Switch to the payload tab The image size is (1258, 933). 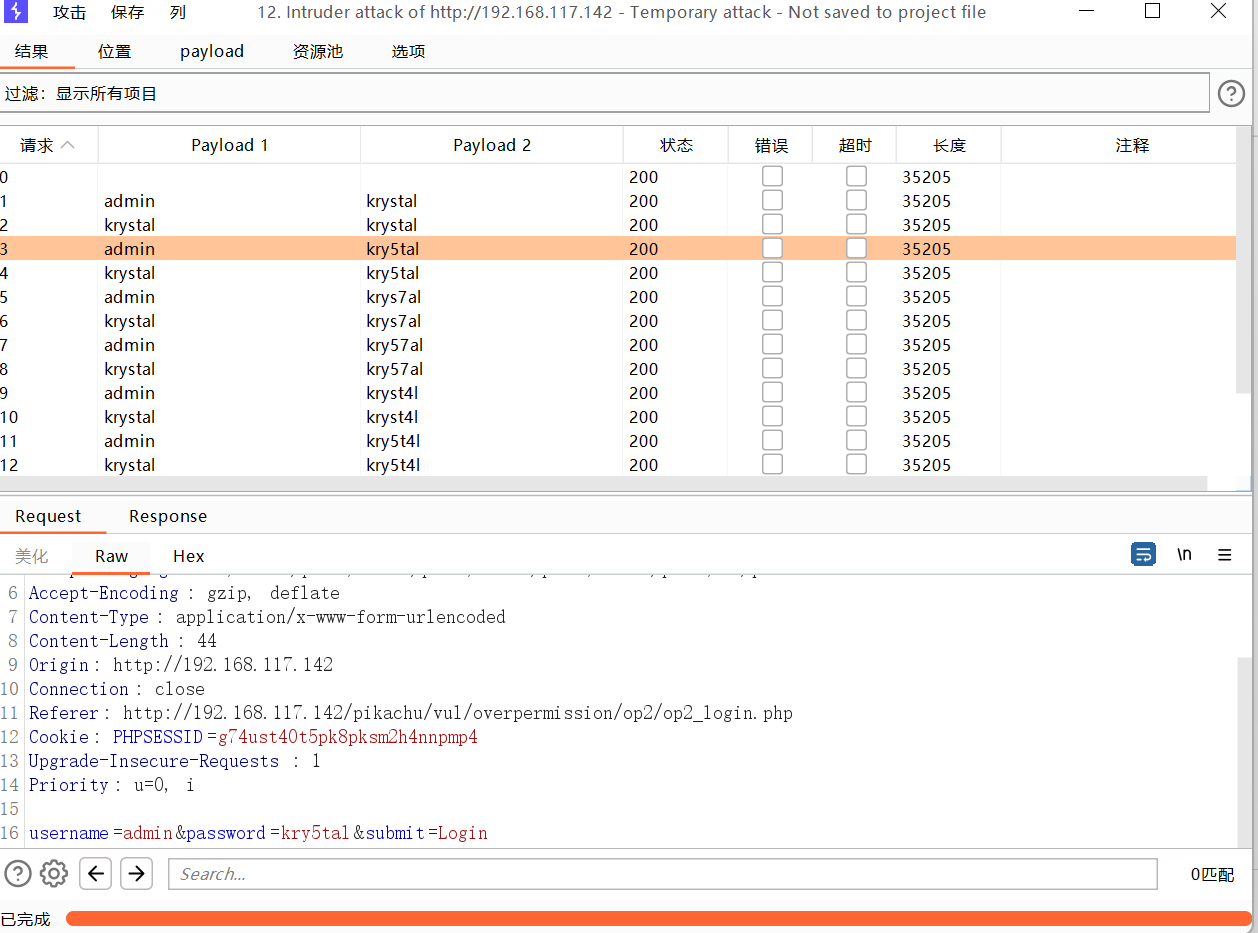click(212, 51)
